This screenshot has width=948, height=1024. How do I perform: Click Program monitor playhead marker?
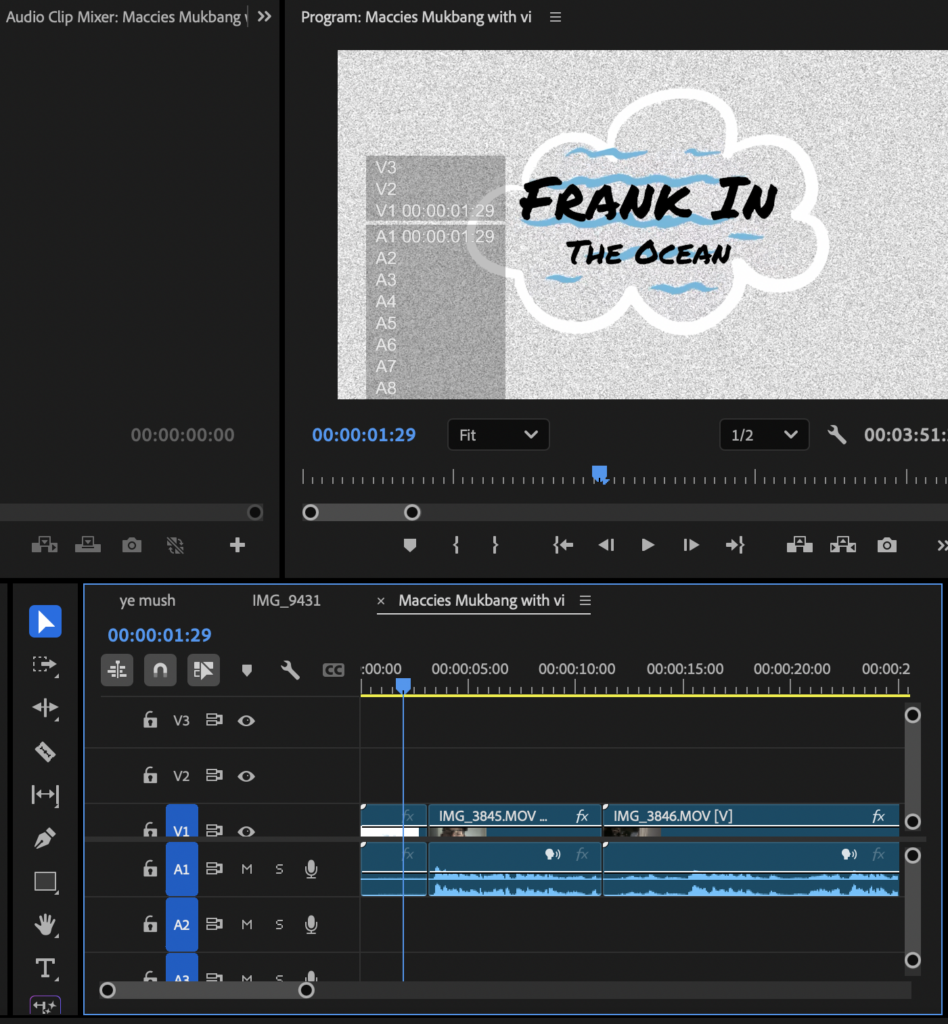[x=599, y=474]
